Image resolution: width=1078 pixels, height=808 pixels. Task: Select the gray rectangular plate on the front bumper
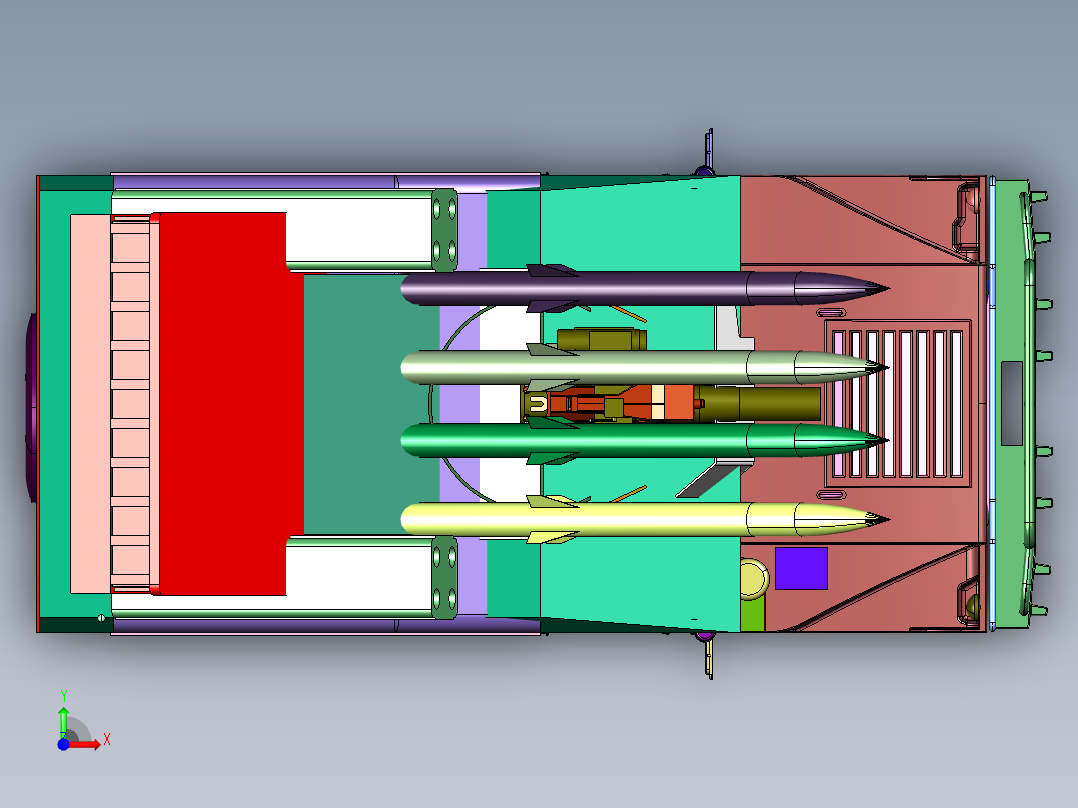1011,404
